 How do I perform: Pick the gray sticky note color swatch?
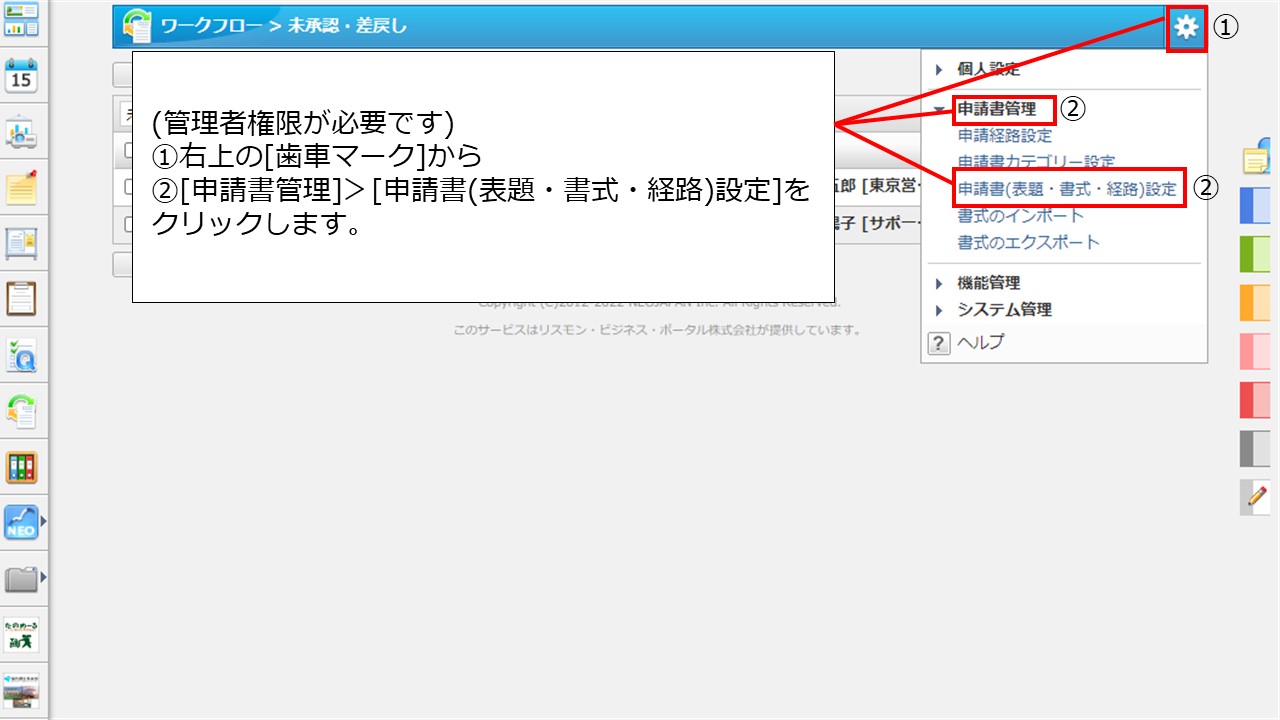click(1256, 448)
